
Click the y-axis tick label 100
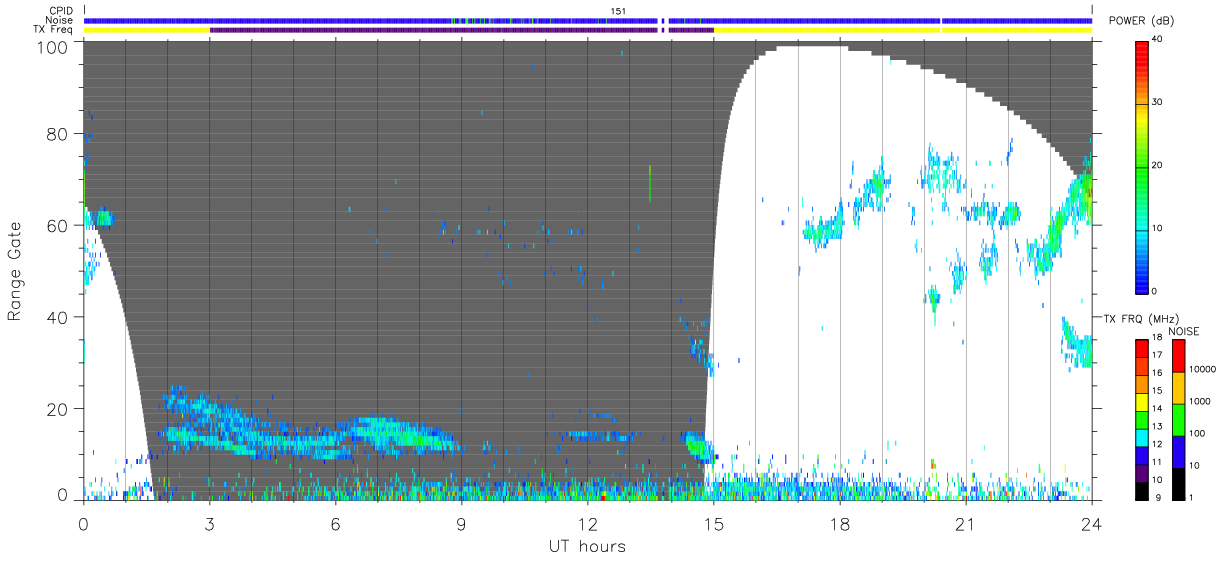click(51, 46)
